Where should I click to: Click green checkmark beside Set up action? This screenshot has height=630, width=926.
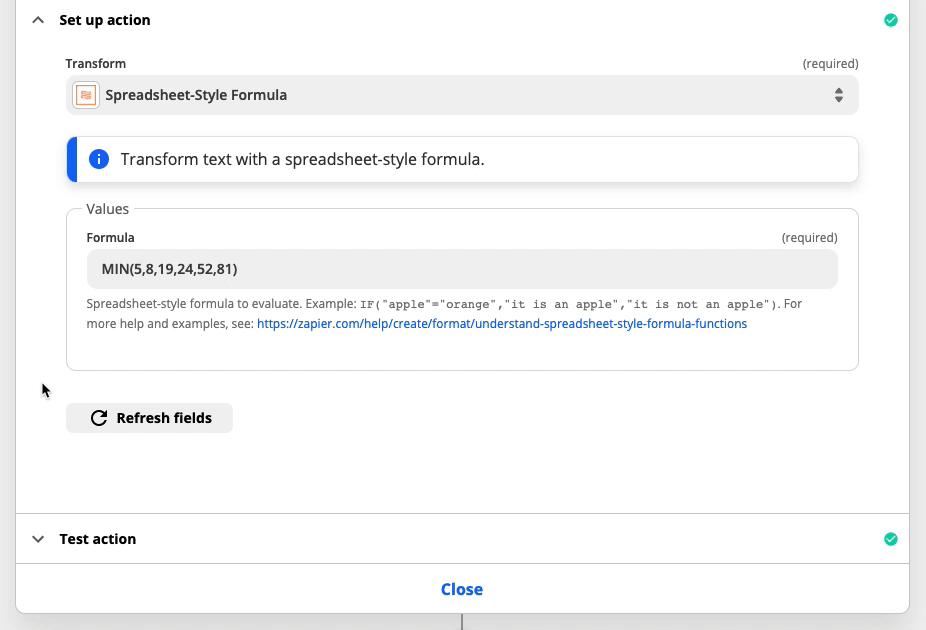tap(891, 20)
